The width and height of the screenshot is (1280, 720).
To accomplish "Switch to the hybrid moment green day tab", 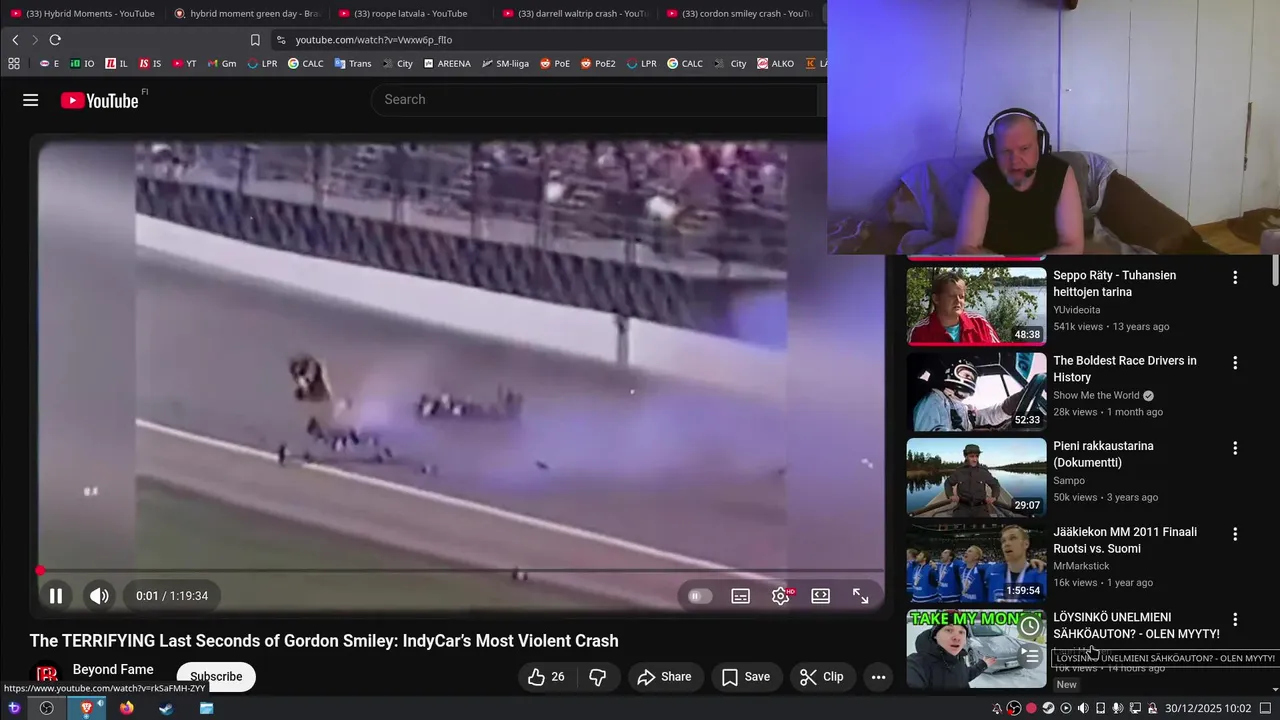I will [x=247, y=13].
